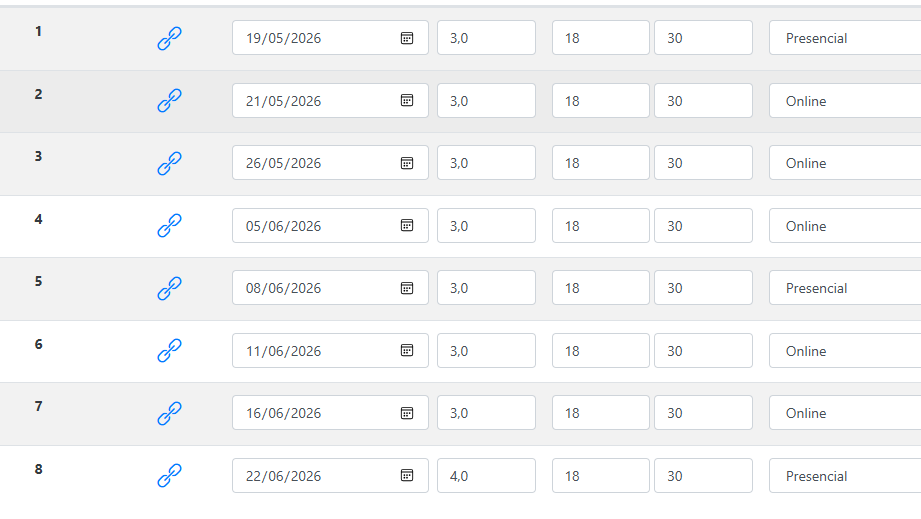Viewport: 921px width, 519px height.
Task: Expand the Online dropdown in row 2
Action: tap(844, 101)
